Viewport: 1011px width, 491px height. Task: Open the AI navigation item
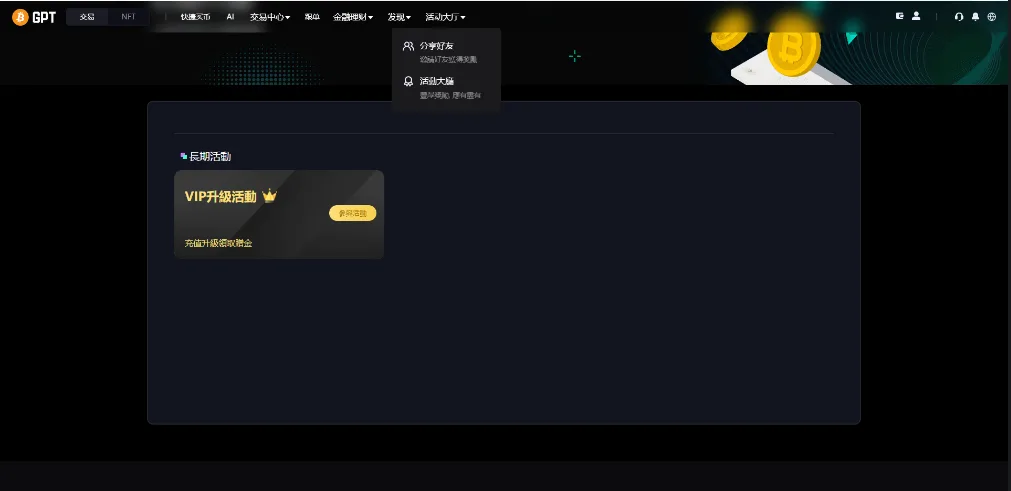click(230, 17)
